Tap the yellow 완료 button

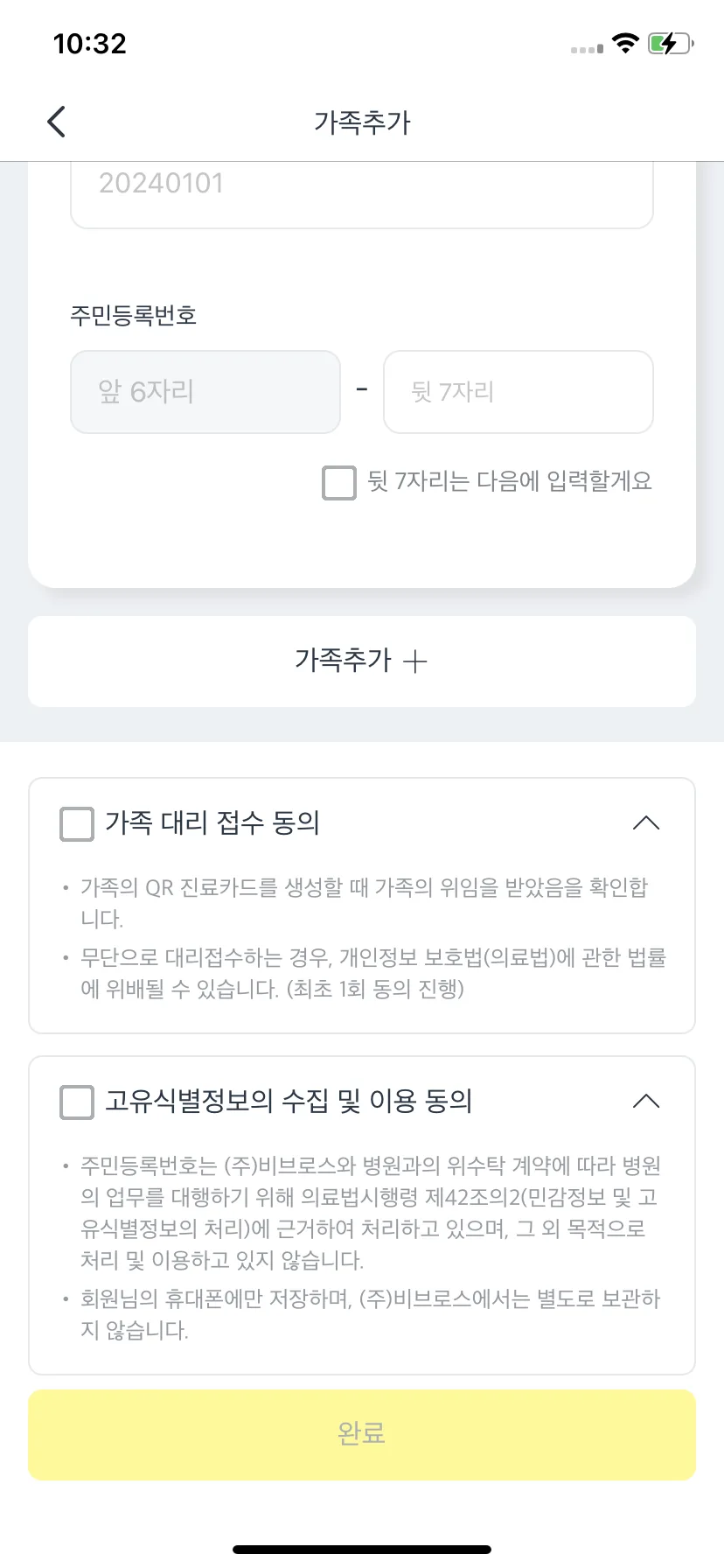point(362,1435)
